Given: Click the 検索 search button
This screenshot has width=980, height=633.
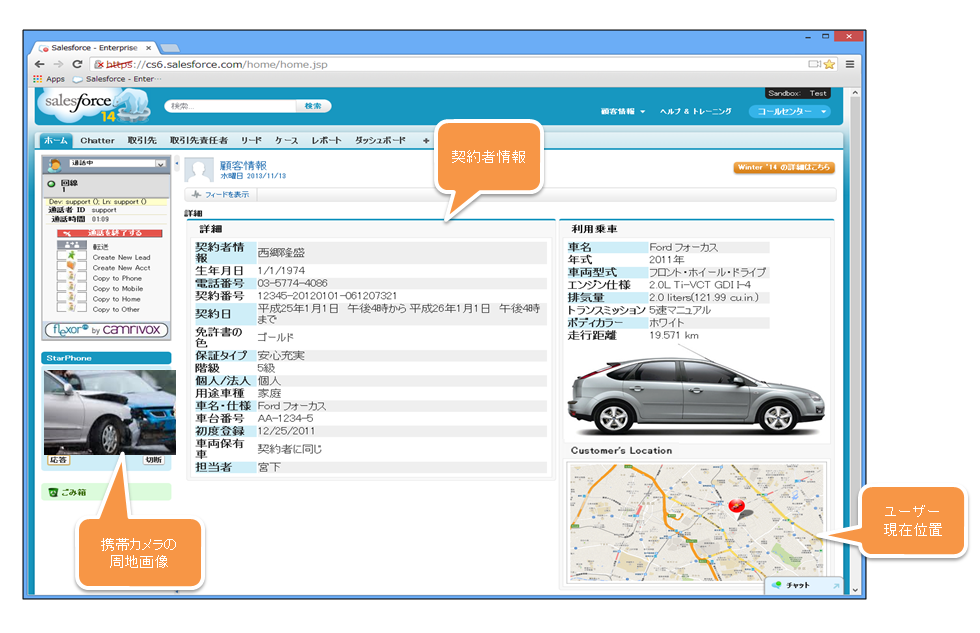Looking at the screenshot, I should pyautogui.click(x=313, y=106).
